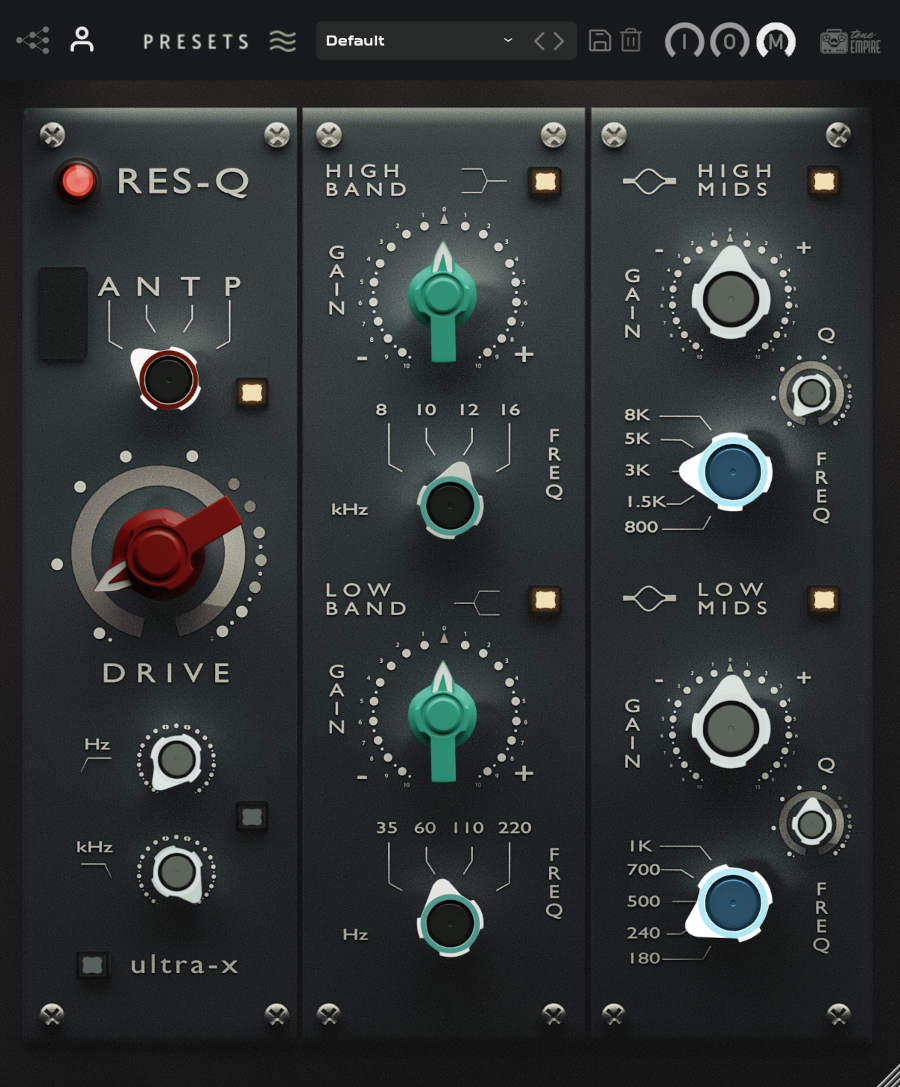Click the input level (I) meter knob
The width and height of the screenshot is (900, 1087).
tap(684, 42)
